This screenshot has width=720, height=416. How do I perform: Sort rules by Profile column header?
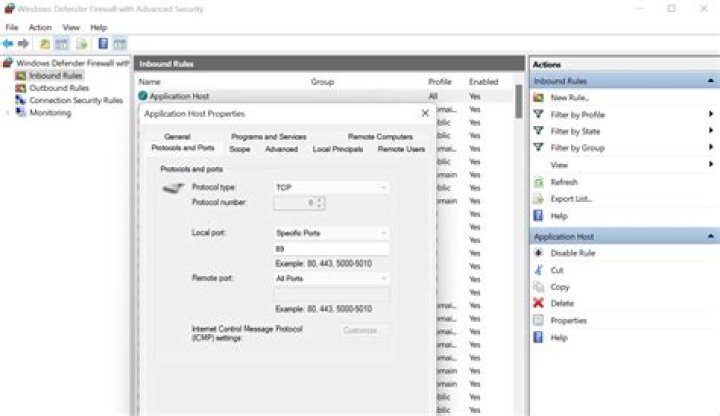(439, 82)
